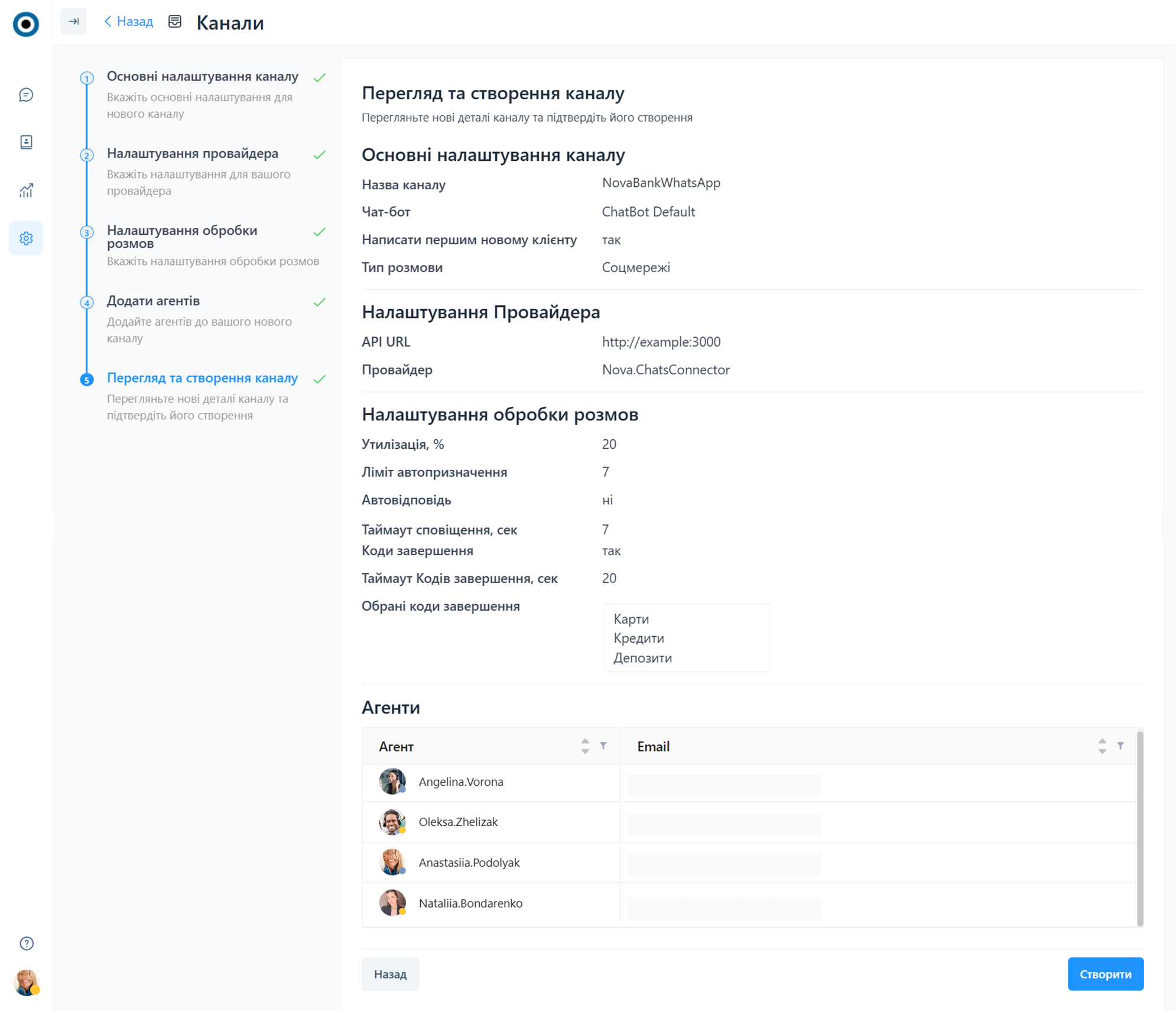Expand the sidebar with arrow button
The width and height of the screenshot is (1176, 1011).
pyautogui.click(x=74, y=22)
